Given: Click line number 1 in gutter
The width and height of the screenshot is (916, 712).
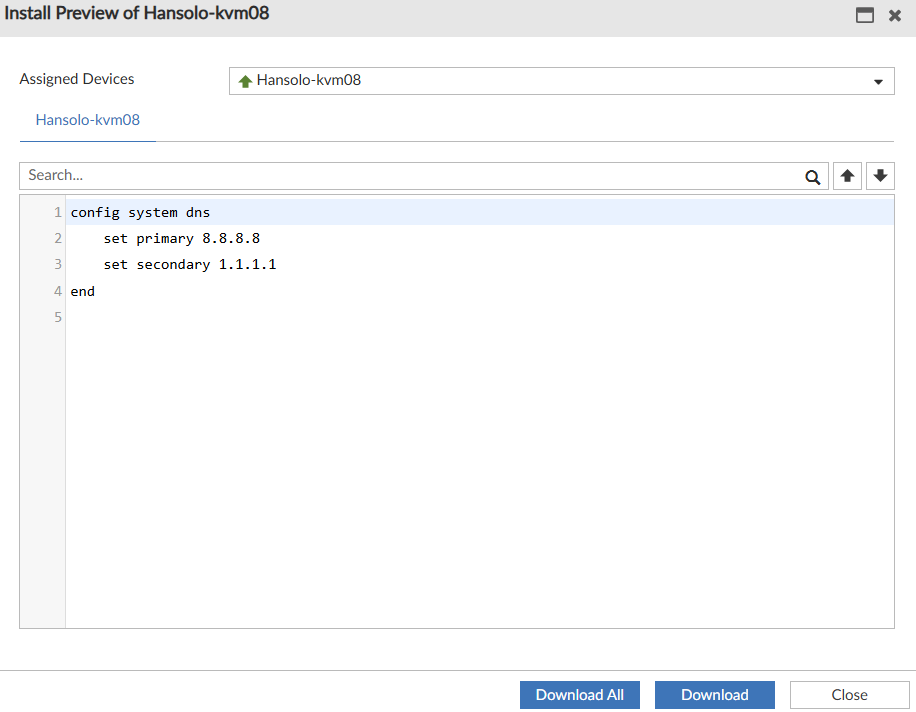Looking at the screenshot, I should coord(58,212).
